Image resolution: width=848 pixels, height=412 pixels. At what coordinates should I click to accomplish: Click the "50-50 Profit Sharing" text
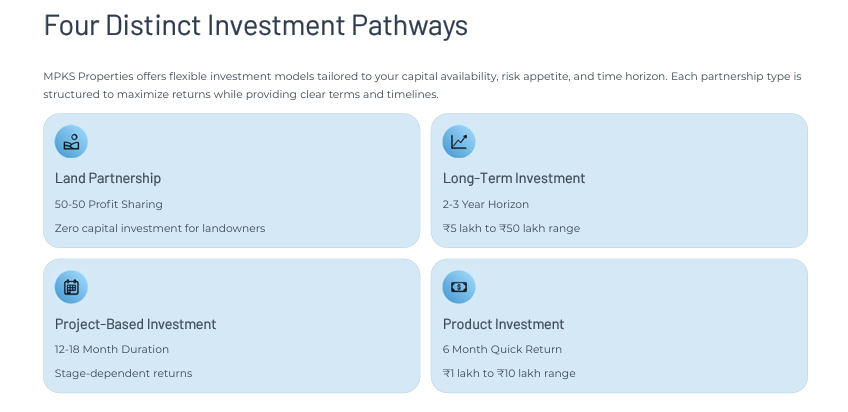click(109, 204)
